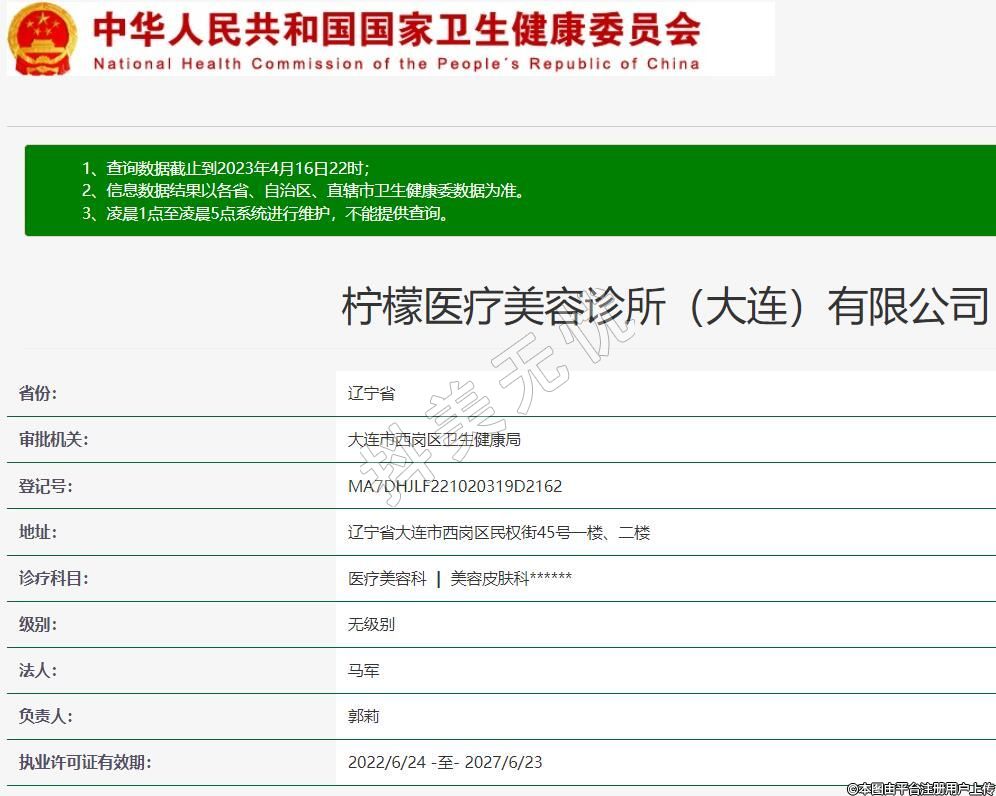Click the 美容皮肤科 department entry
The width and height of the screenshot is (996, 796).
click(x=489, y=578)
